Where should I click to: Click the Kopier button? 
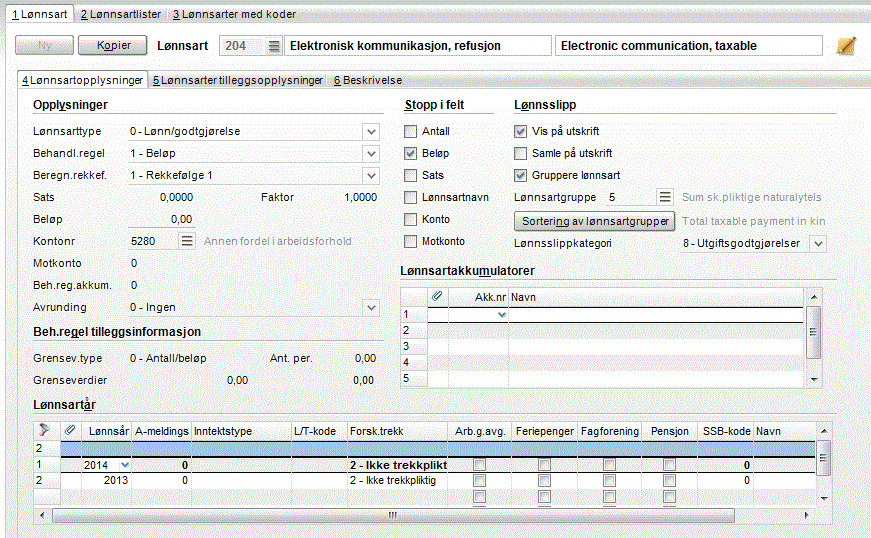[113, 46]
